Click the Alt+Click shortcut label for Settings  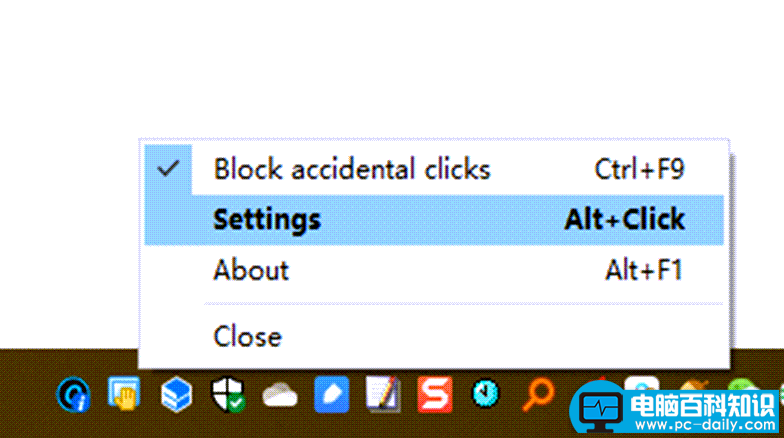[624, 220]
